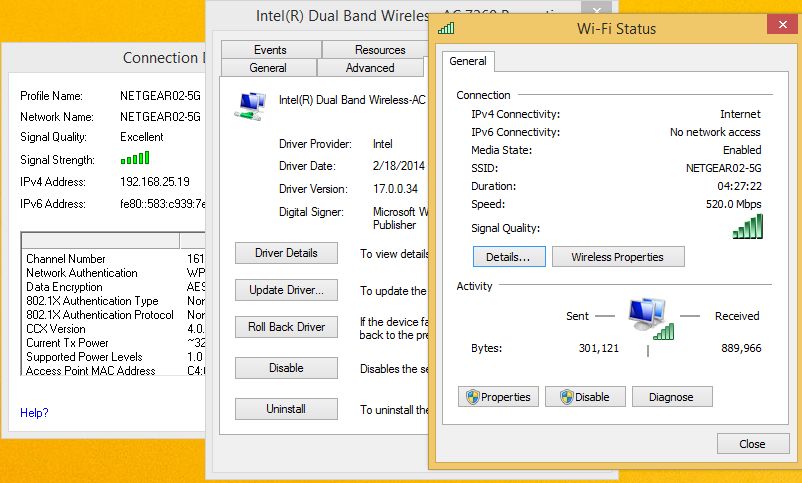The height and width of the screenshot is (483, 802).
Task: Click the IPv4 address 192.168.25.19
Action: [155, 182]
